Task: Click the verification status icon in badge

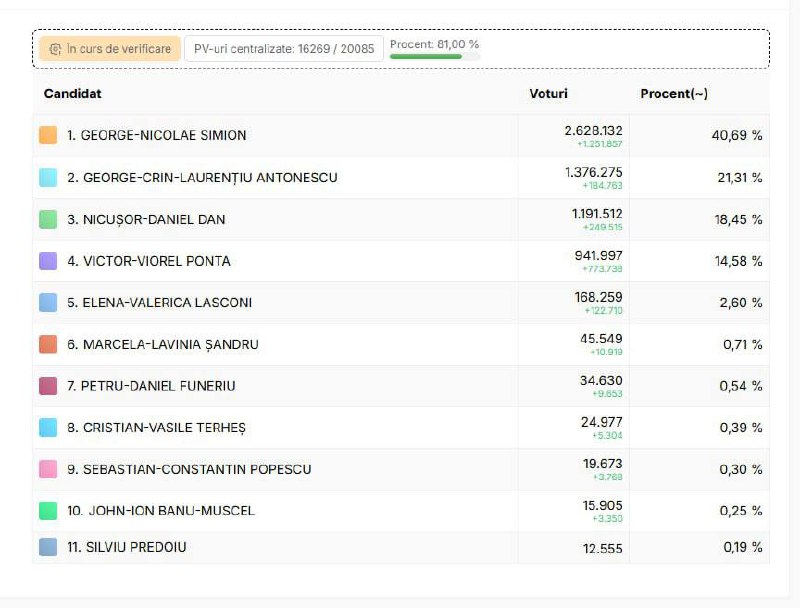Action: [55, 49]
